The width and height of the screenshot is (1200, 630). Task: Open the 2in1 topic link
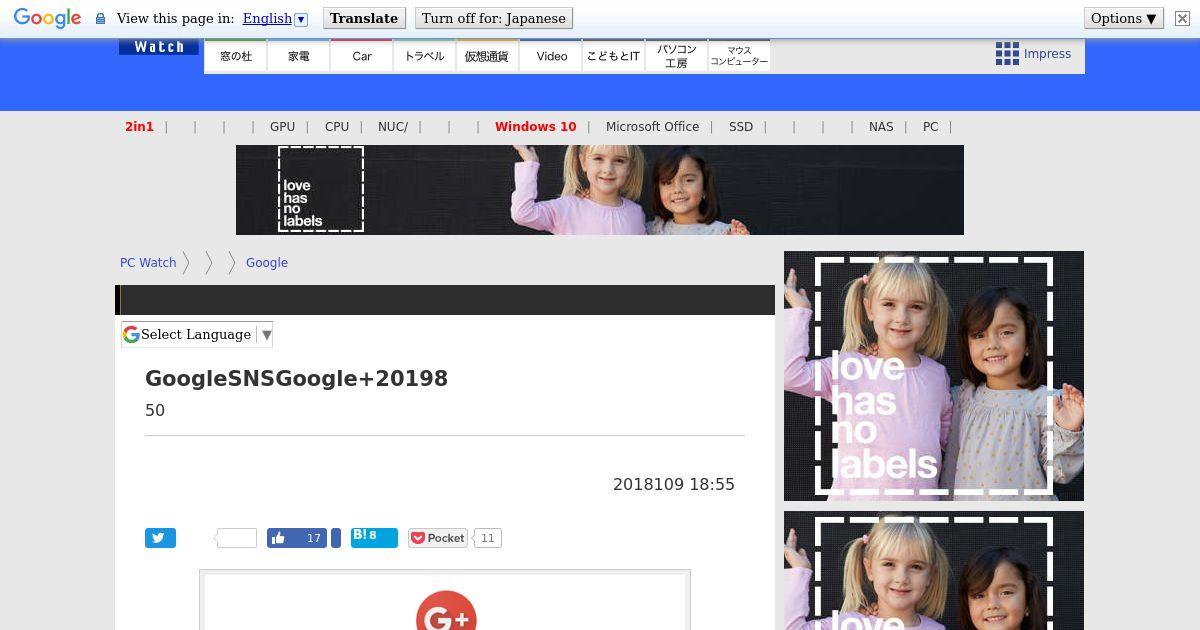(x=139, y=127)
